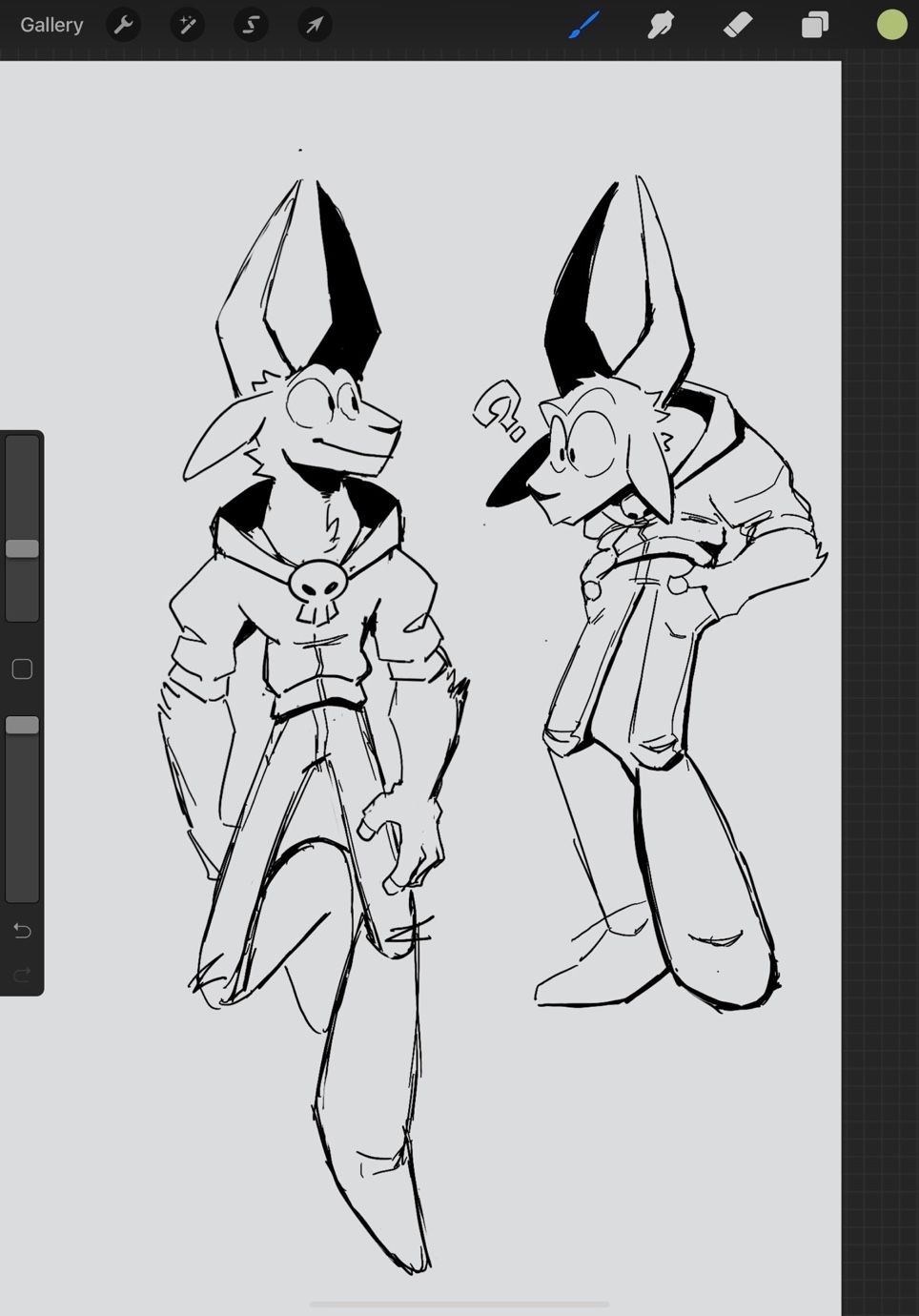Open the Layers panel

coord(815,25)
